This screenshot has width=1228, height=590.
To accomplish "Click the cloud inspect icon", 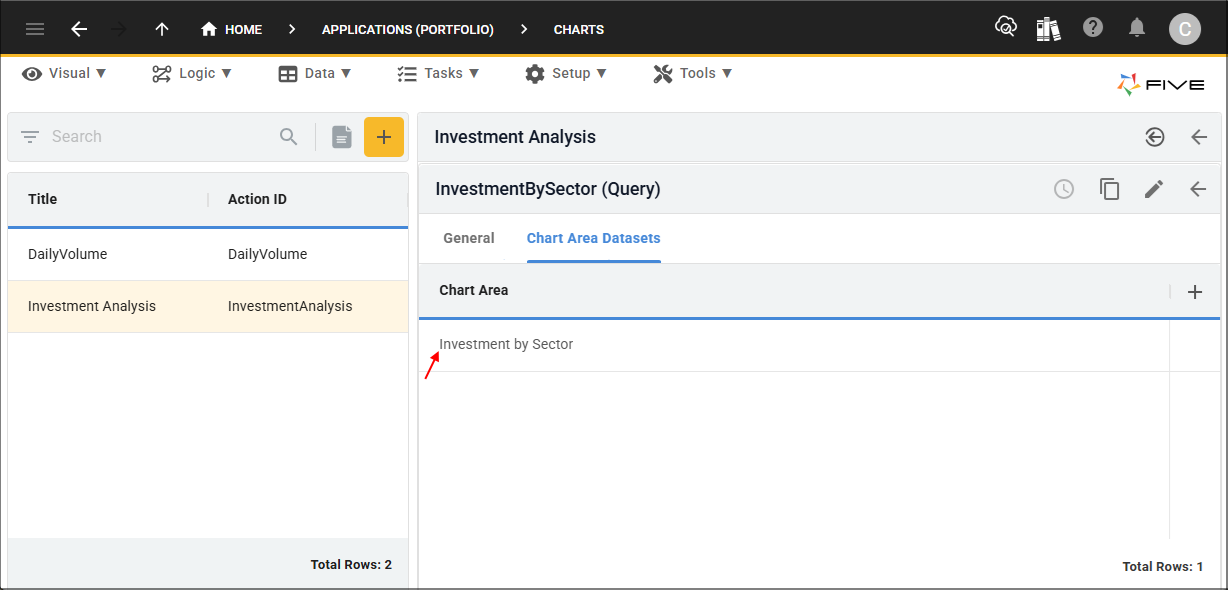I will 1005,27.
